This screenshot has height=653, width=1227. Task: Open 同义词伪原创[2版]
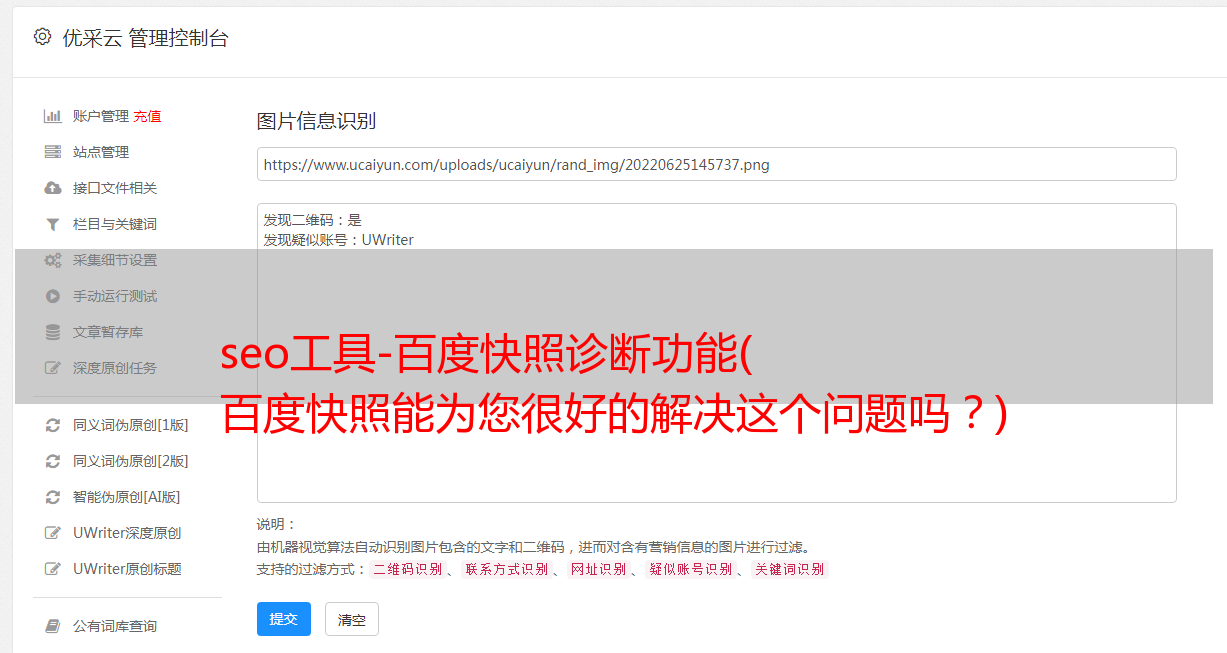130,461
